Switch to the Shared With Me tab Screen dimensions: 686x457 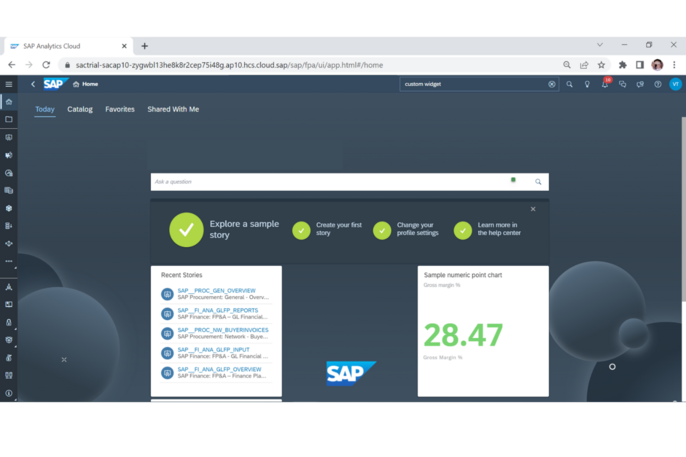pyautogui.click(x=173, y=109)
